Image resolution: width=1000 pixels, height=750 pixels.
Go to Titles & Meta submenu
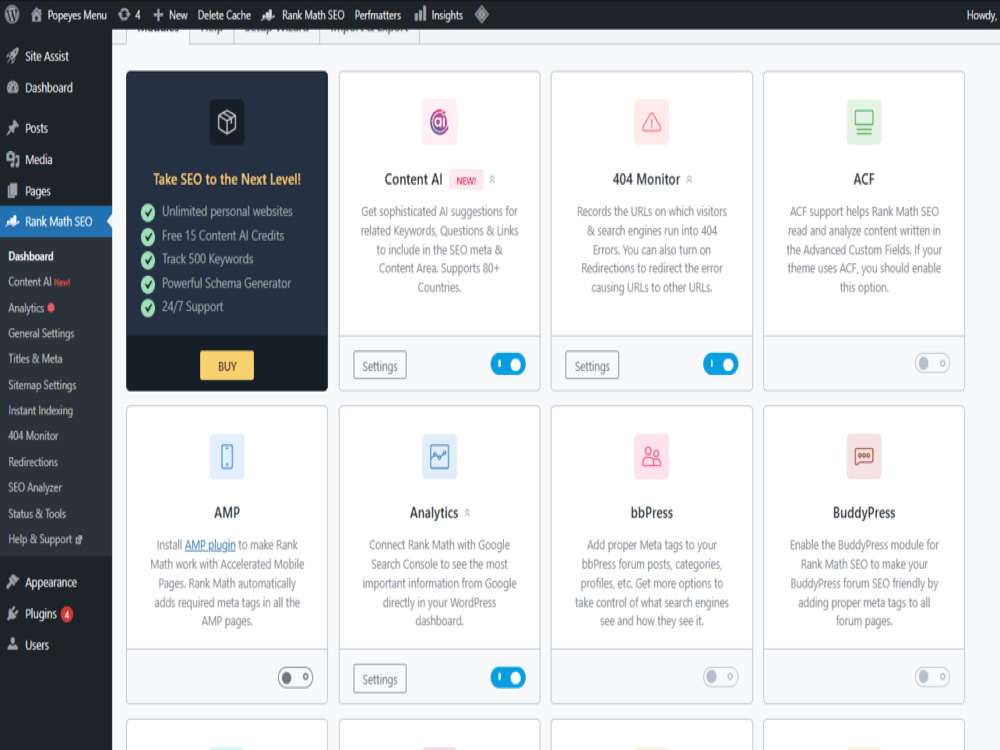coord(35,358)
